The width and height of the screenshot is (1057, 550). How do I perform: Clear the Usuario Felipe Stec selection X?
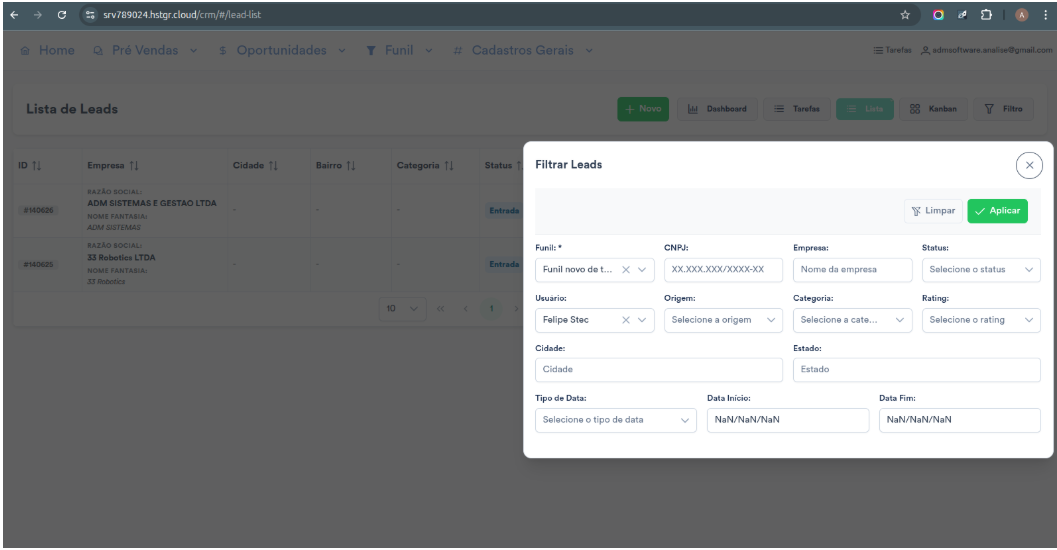[x=625, y=320]
